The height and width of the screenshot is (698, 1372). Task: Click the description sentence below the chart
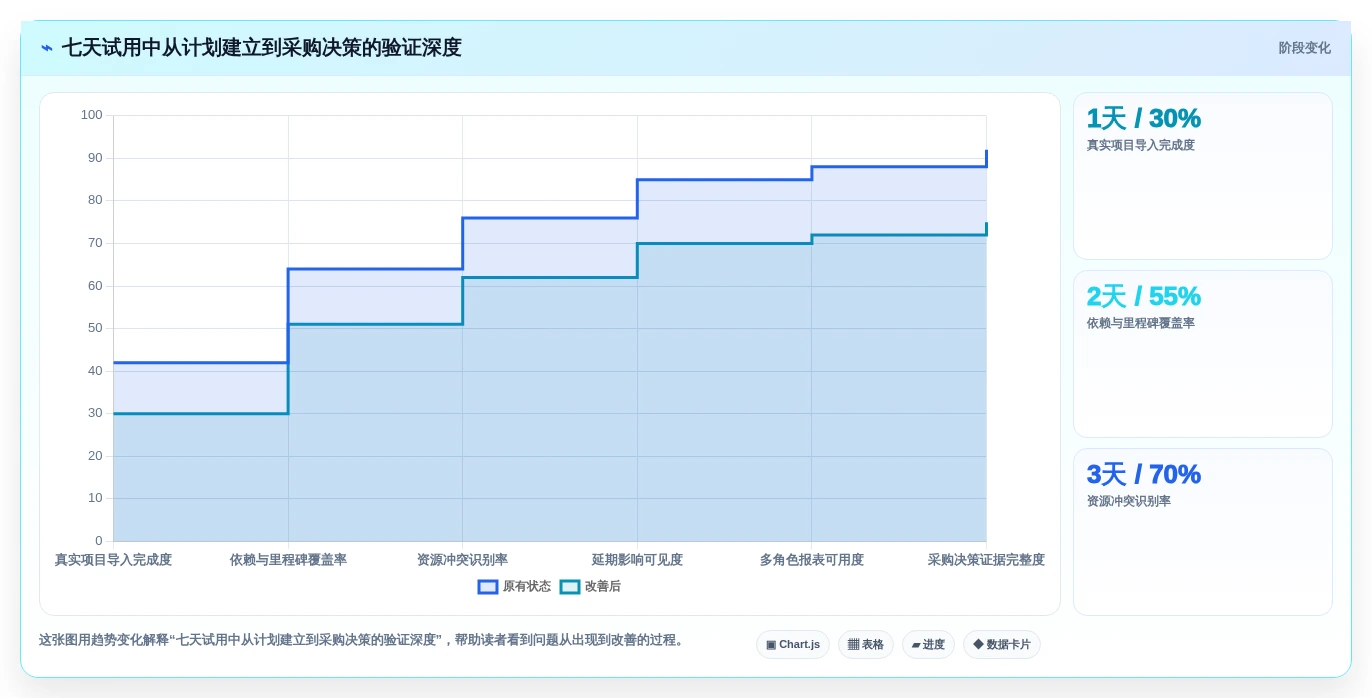point(363,640)
